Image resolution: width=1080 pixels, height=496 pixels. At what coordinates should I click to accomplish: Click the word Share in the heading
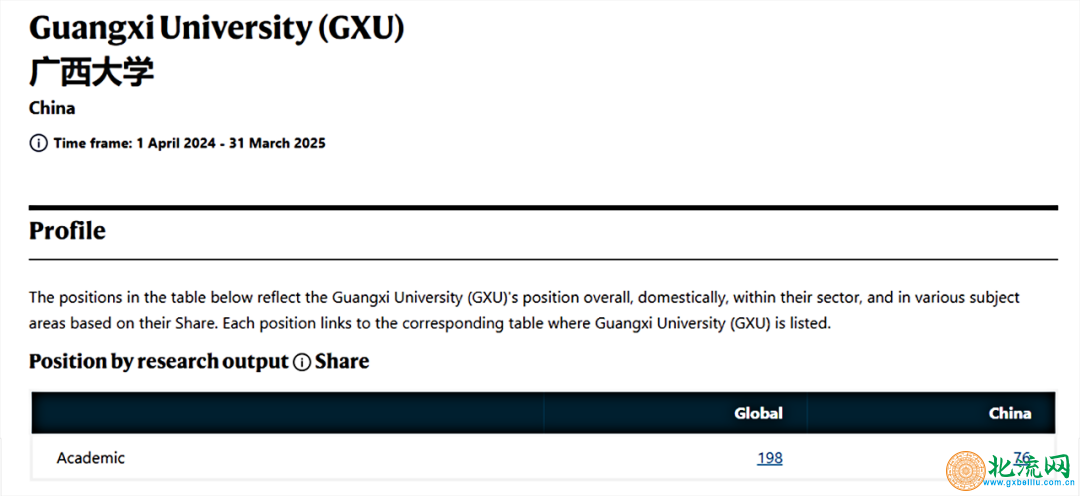pyautogui.click(x=342, y=361)
